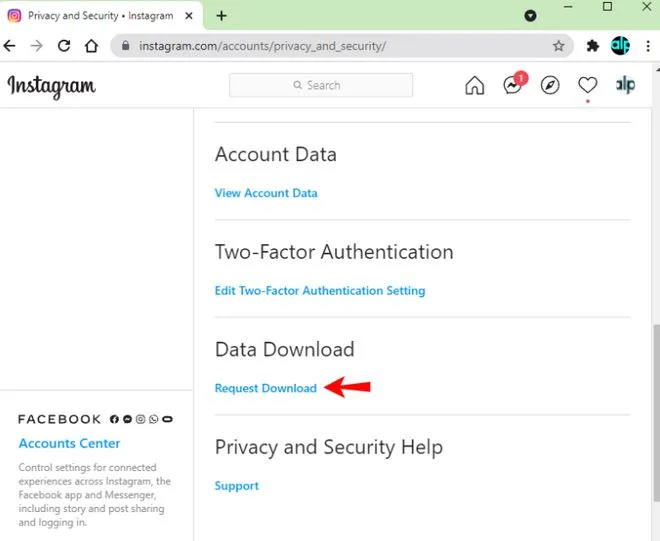Open Edit Two-Factor Authentication Setting link

click(320, 291)
